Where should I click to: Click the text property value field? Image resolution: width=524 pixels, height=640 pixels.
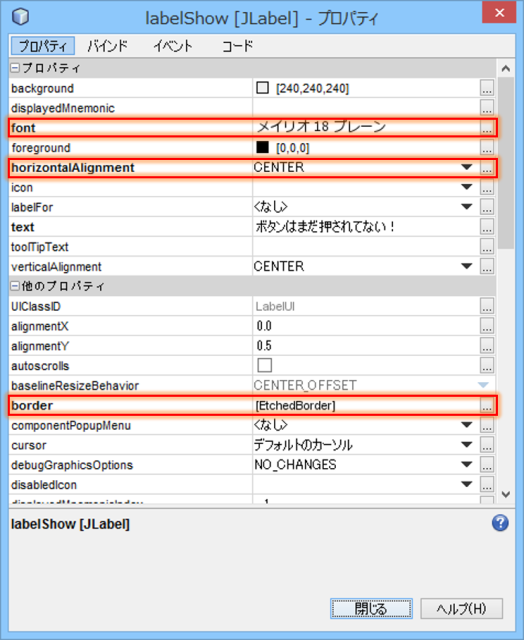tap(366, 227)
